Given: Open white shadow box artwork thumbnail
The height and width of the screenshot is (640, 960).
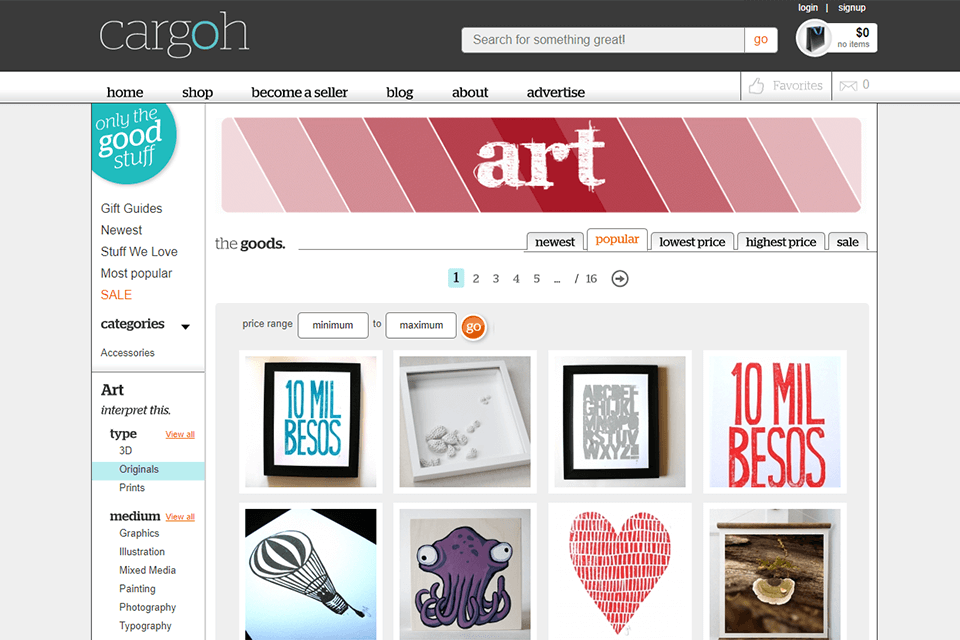Looking at the screenshot, I should point(465,422).
